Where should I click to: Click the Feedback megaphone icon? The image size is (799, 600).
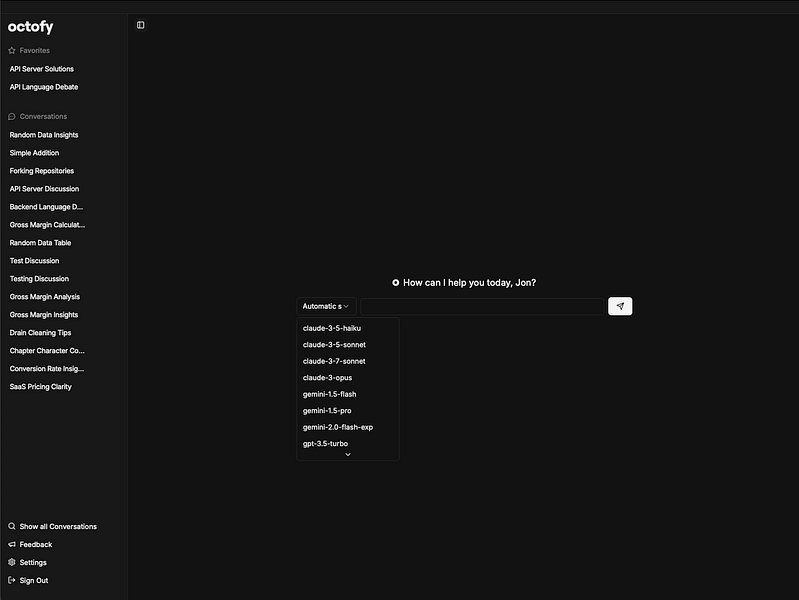click(x=12, y=544)
